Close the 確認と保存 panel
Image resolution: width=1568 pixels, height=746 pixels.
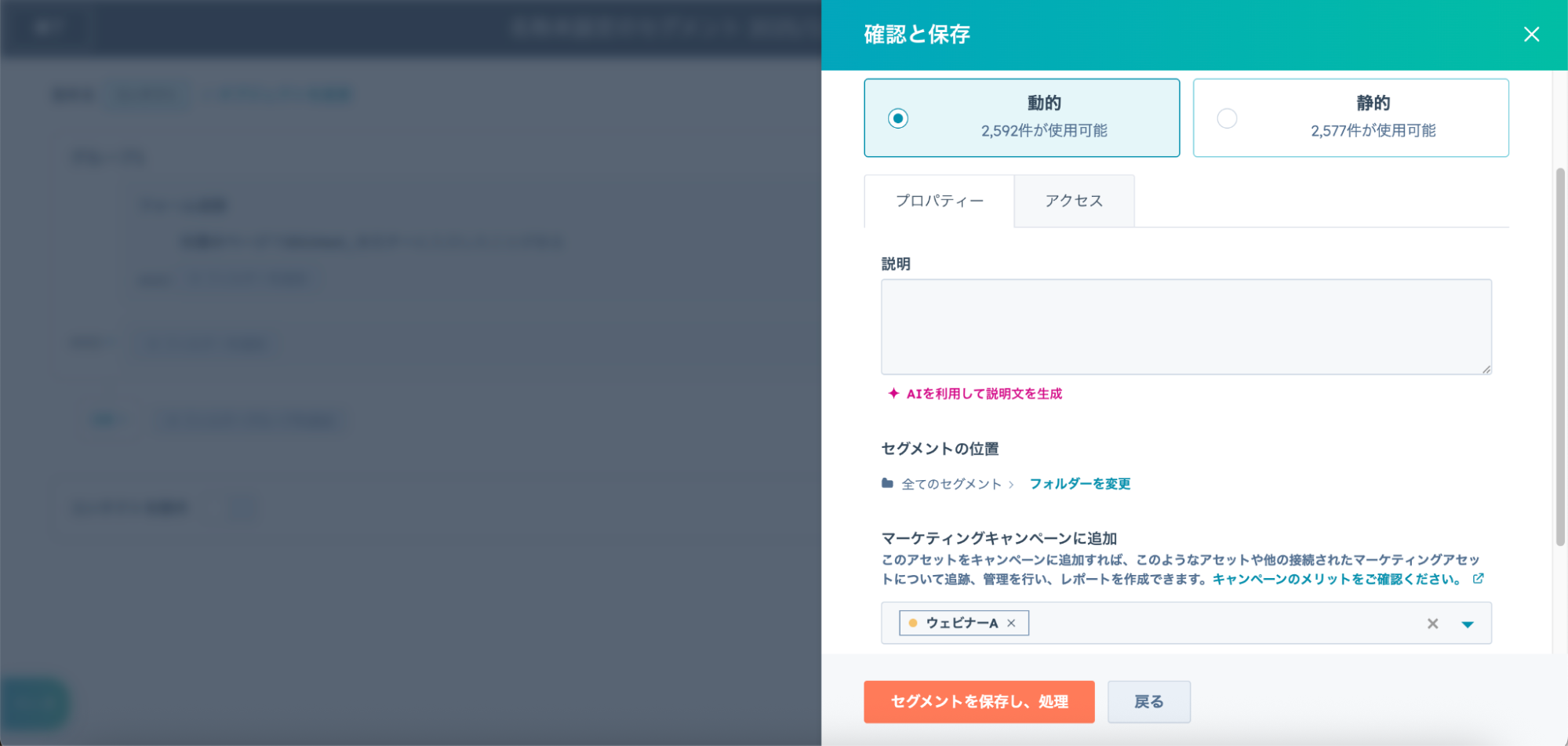click(x=1530, y=35)
